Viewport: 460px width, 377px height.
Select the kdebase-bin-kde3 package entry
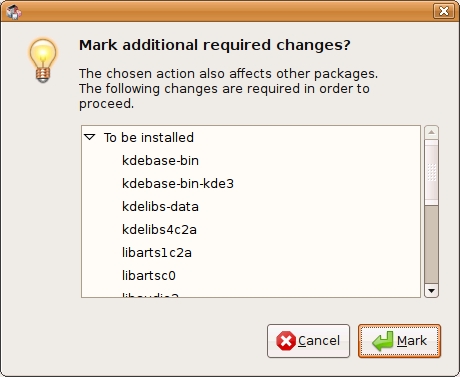tap(251, 183)
